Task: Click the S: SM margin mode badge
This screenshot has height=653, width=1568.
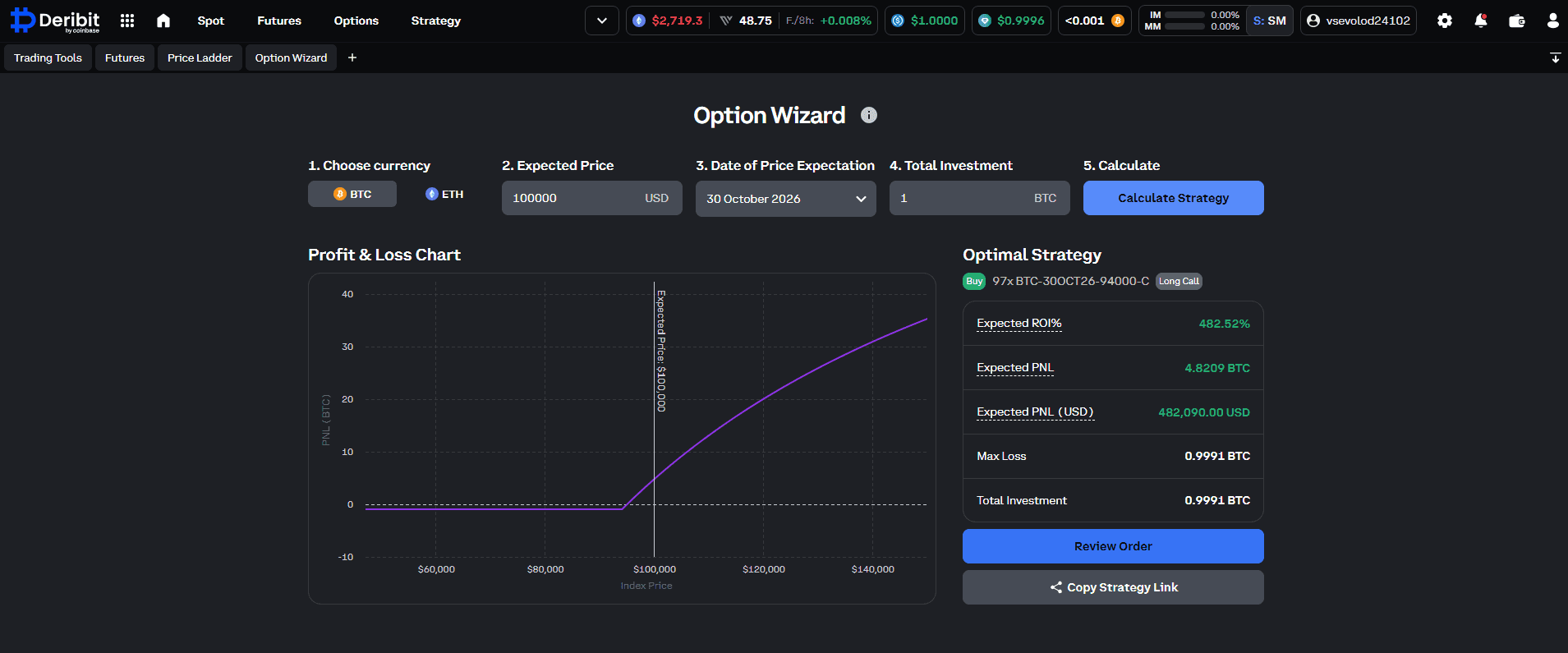Action: point(1269,21)
